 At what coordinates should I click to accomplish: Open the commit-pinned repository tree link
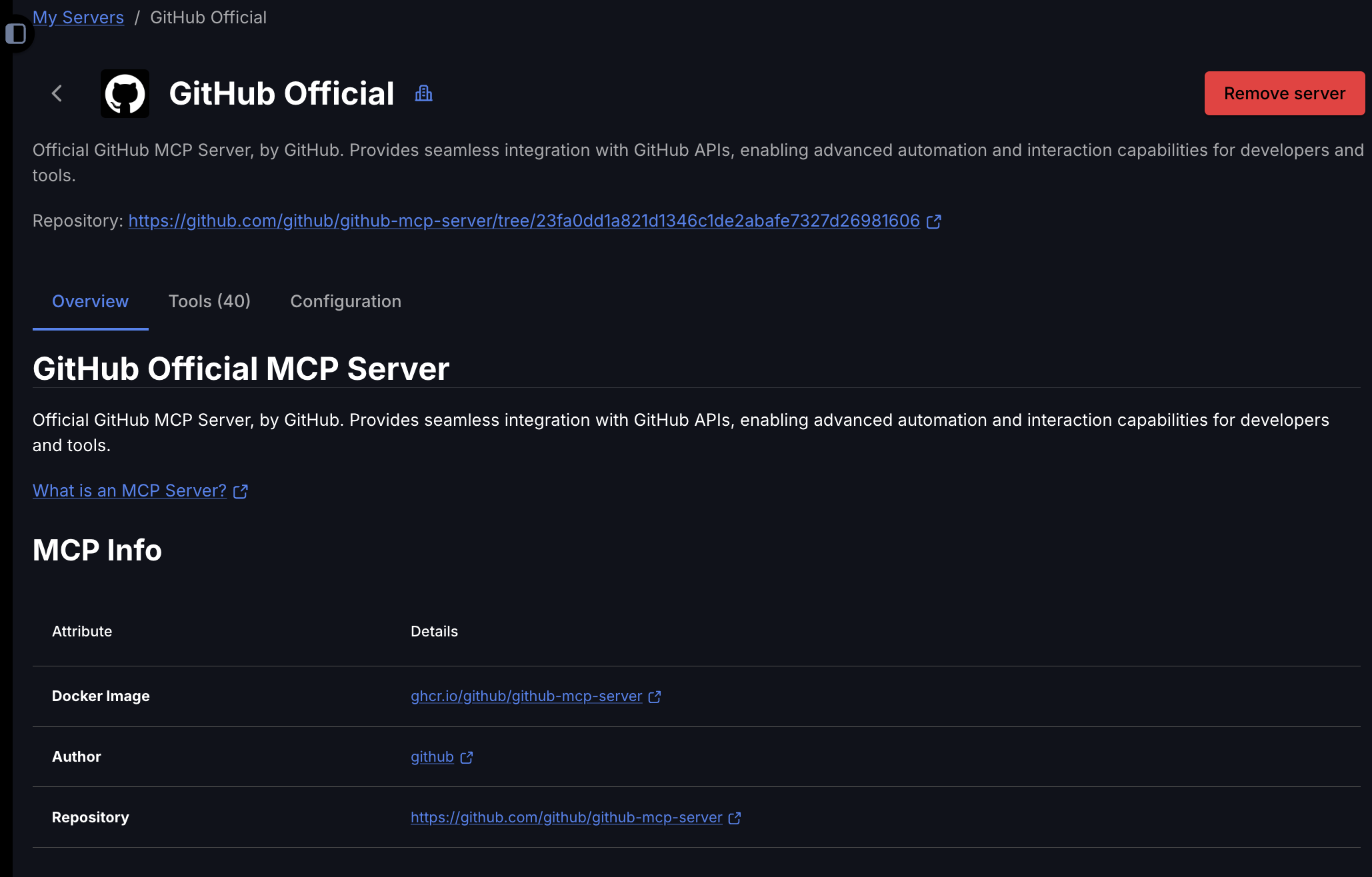(x=523, y=221)
